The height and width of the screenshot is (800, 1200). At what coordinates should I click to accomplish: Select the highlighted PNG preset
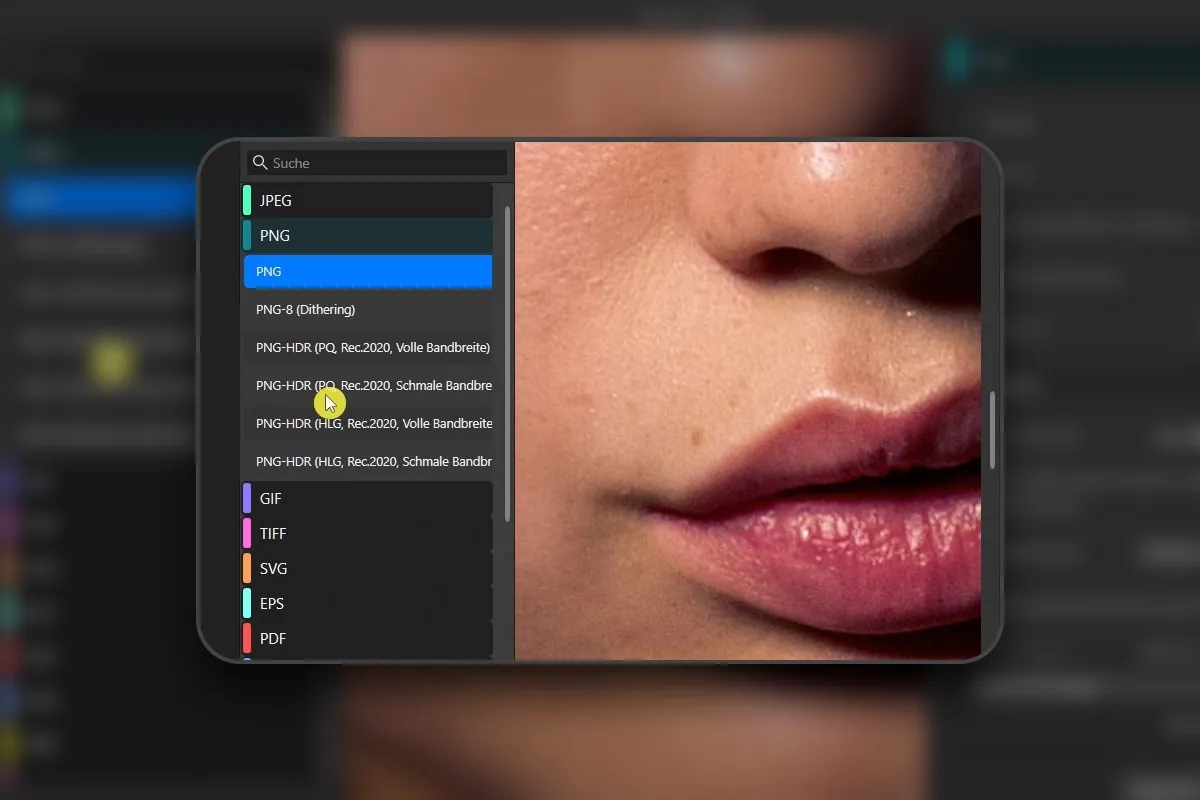coord(368,272)
